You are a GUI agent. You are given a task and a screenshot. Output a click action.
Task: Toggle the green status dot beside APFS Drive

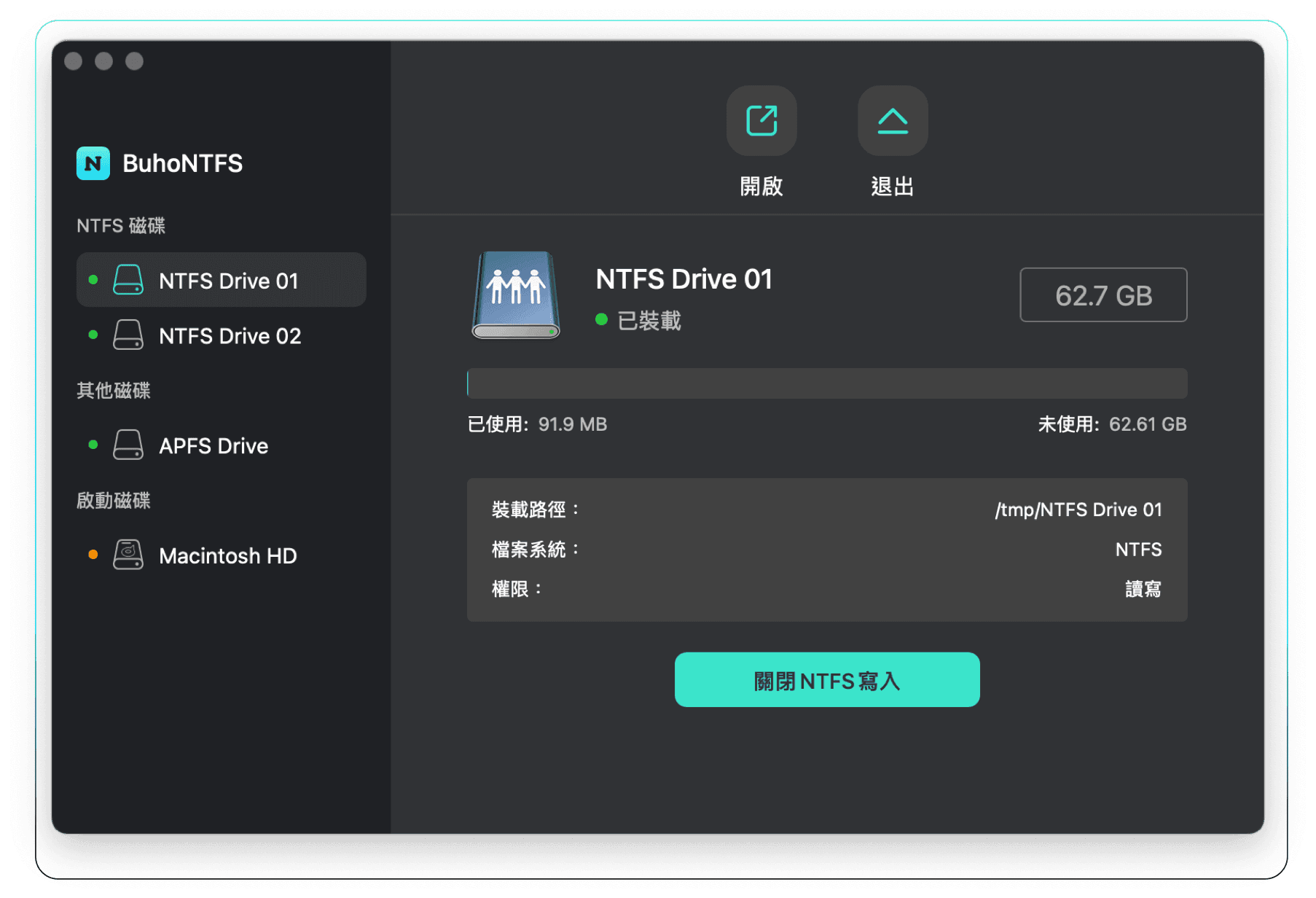point(93,443)
